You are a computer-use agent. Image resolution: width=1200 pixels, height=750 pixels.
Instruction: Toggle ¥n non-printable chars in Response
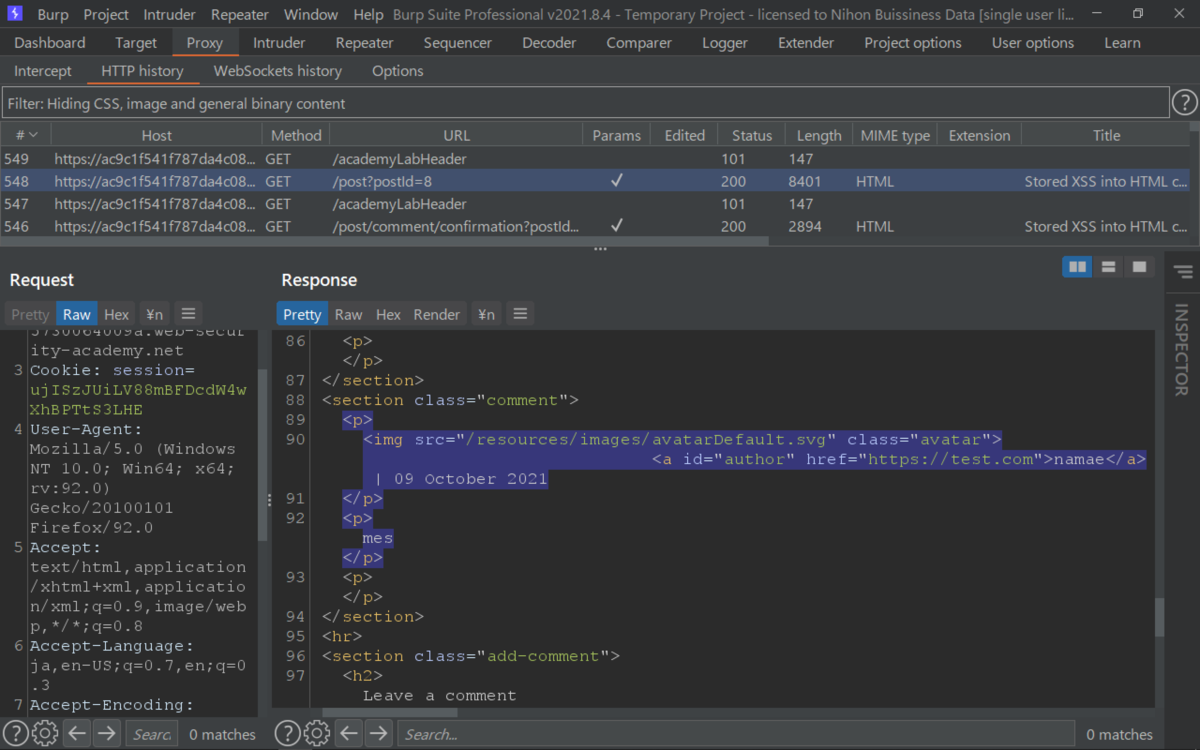[x=485, y=314]
